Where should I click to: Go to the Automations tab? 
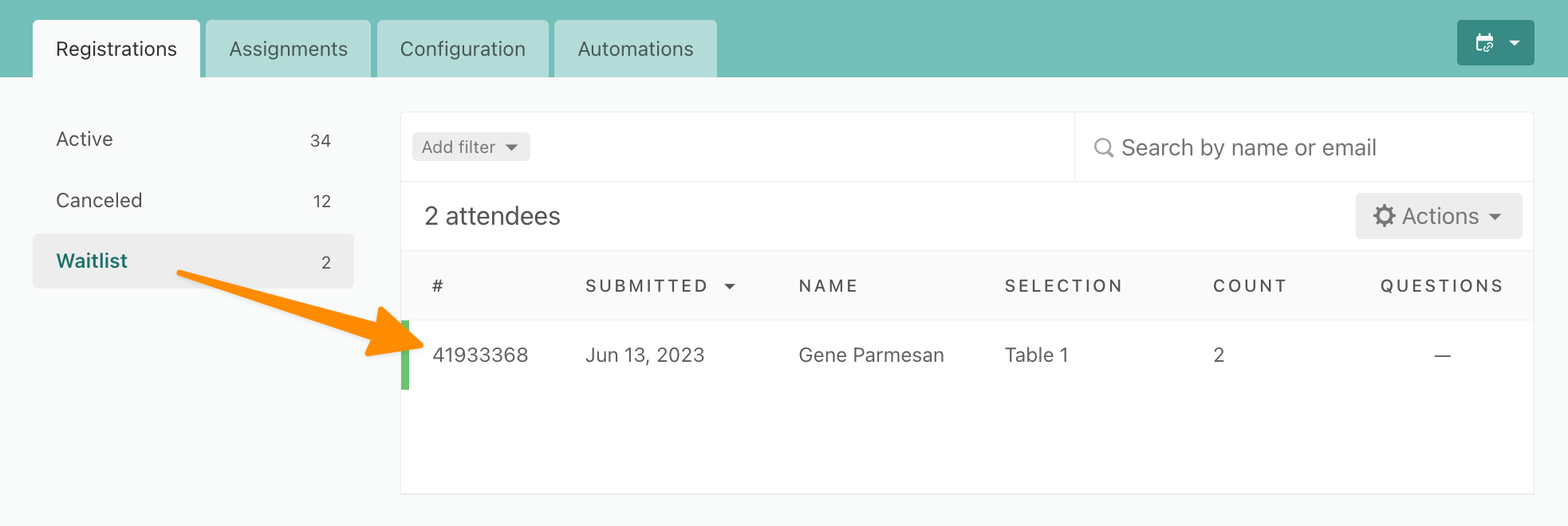636,49
